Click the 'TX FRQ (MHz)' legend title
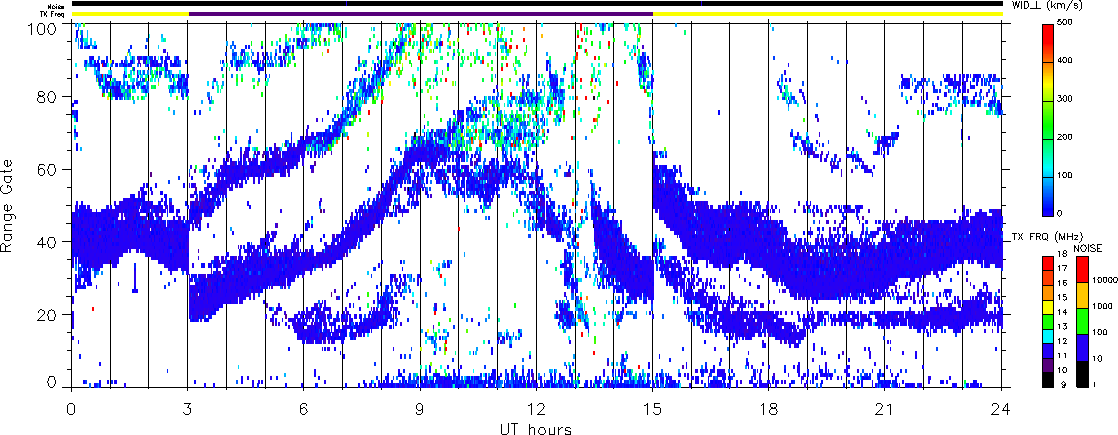This screenshot has height=435, width=1118. [1047, 236]
